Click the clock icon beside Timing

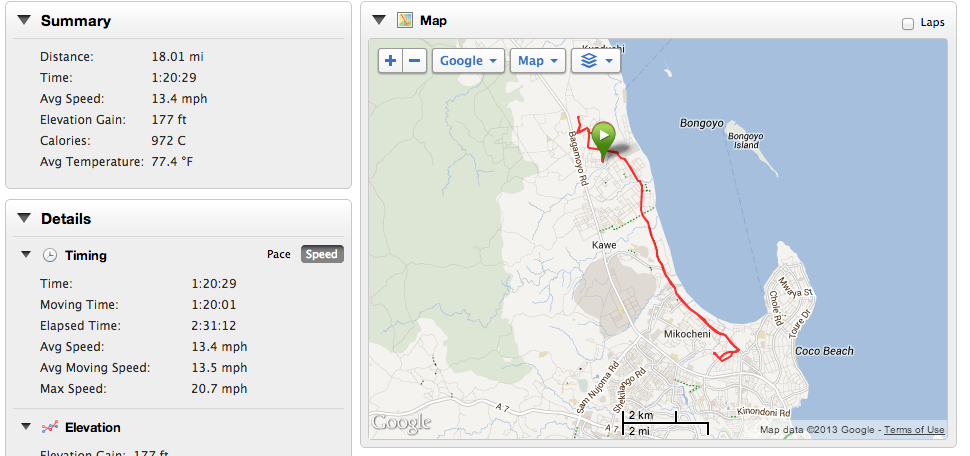point(49,256)
